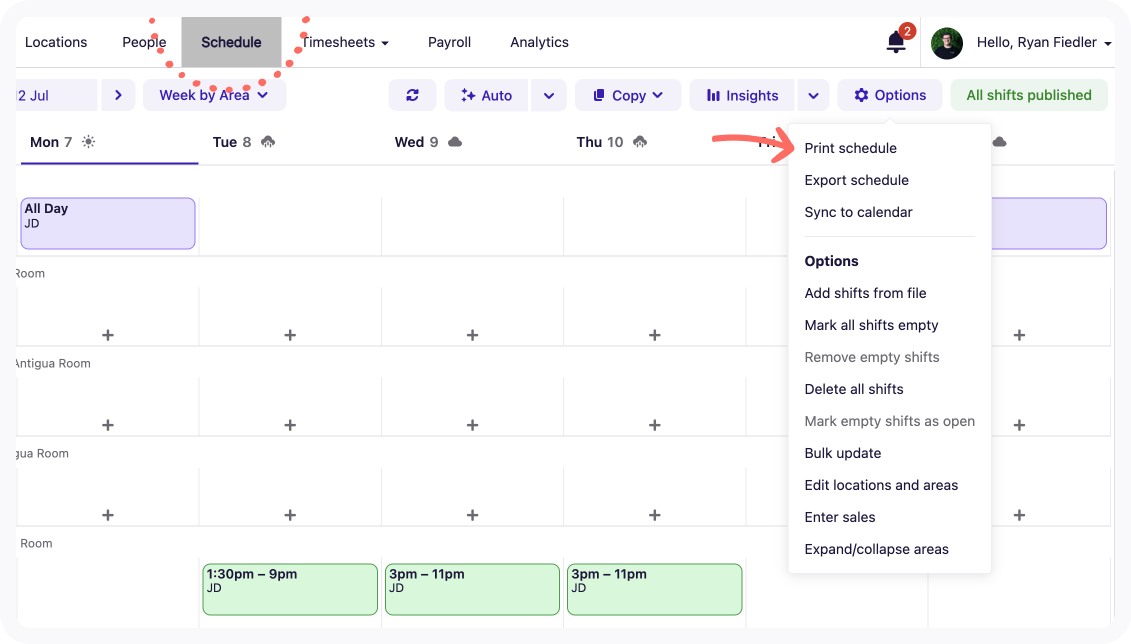Select Delete all shifts in Options menu
1131x644 pixels.
click(x=853, y=389)
